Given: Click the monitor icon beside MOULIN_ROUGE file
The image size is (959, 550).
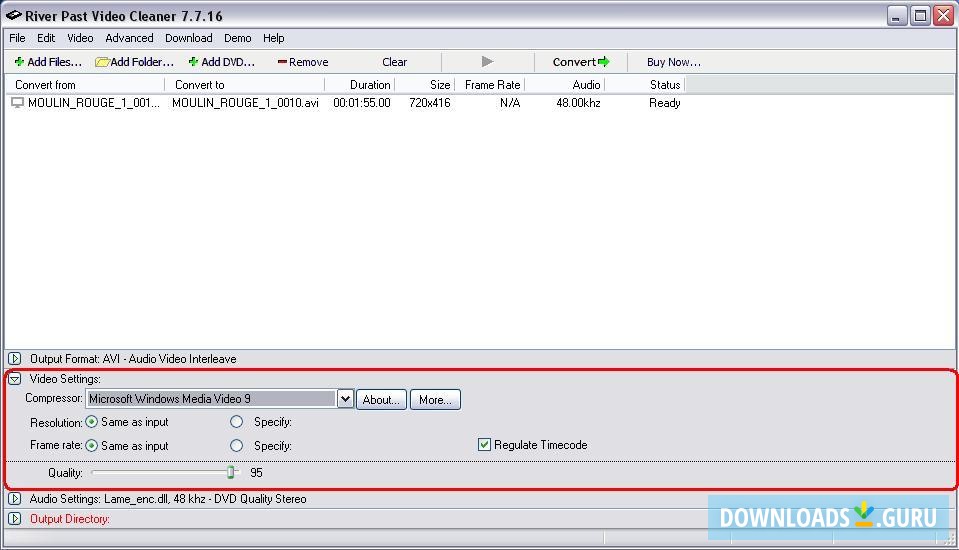Looking at the screenshot, I should pos(17,103).
